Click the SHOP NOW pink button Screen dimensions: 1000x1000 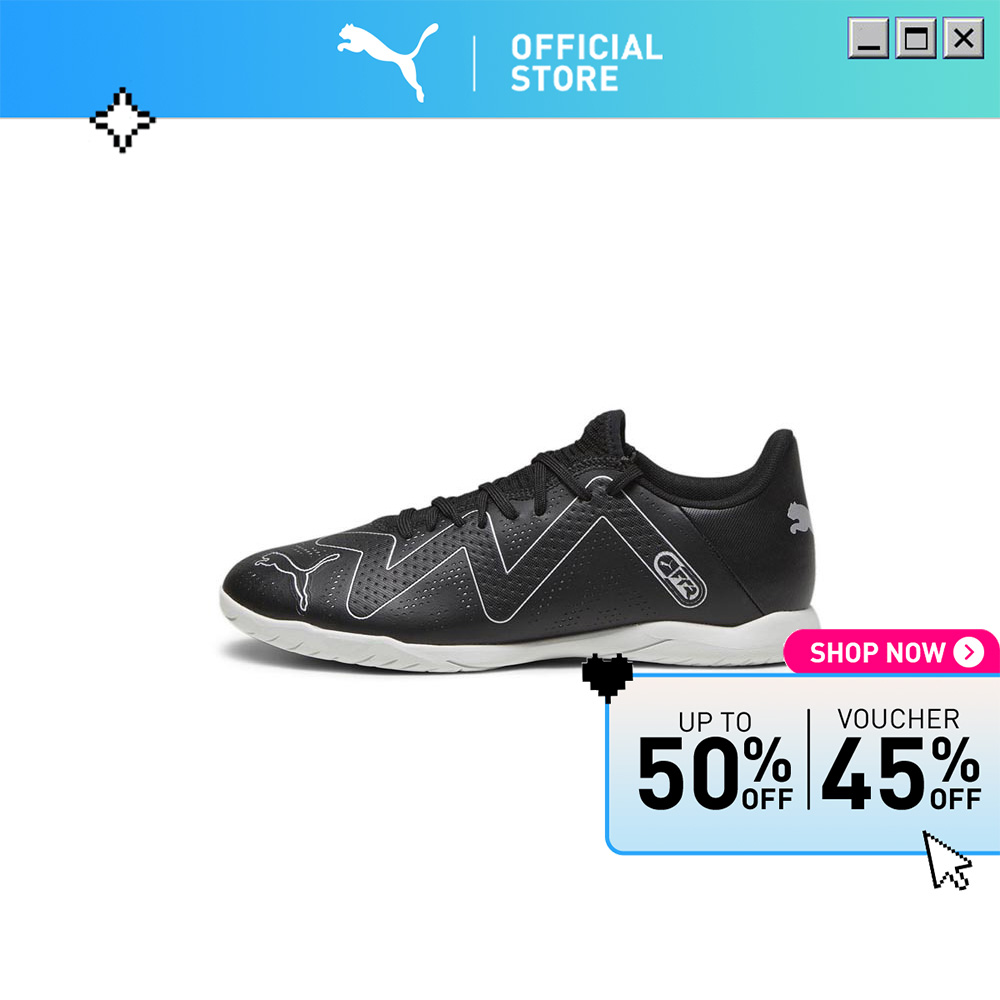coord(892,652)
